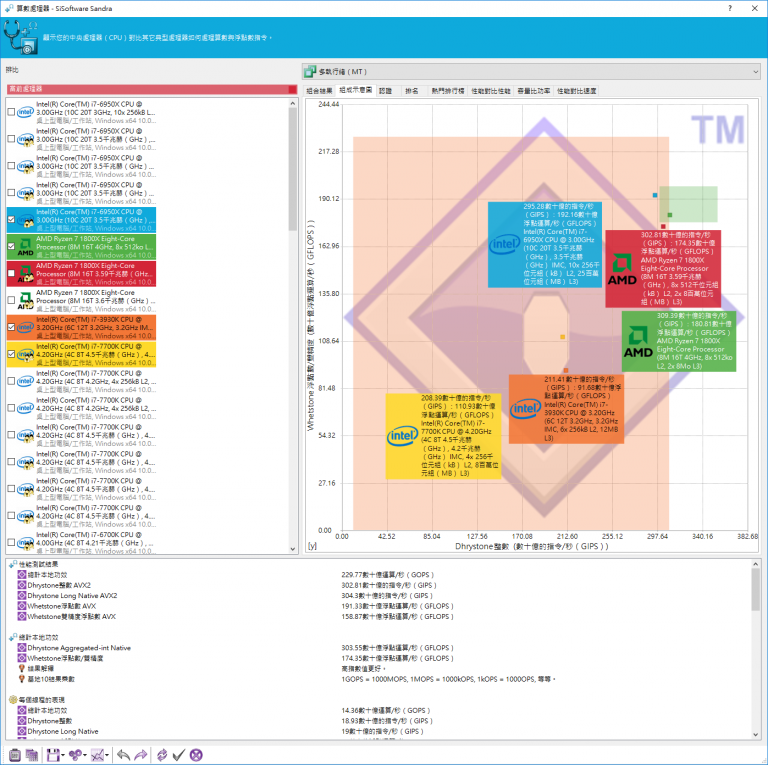This screenshot has width=768, height=765.
Task: Switch to the 性能對比速度 tab
Action: 576,91
